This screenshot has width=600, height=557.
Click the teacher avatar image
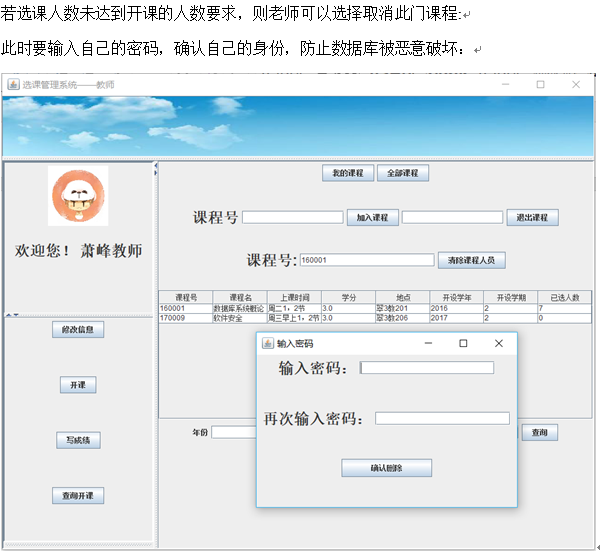click(x=78, y=196)
